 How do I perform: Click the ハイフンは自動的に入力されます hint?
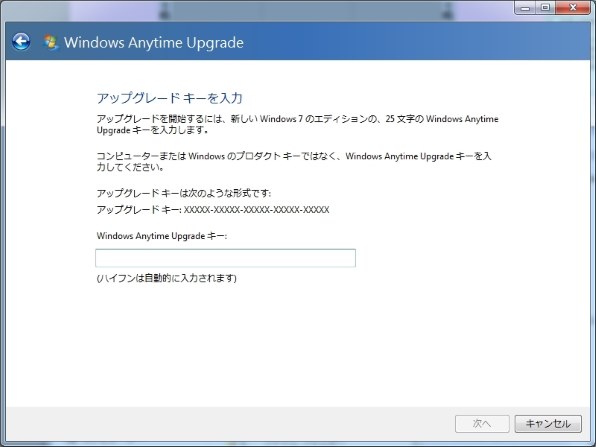point(166,278)
